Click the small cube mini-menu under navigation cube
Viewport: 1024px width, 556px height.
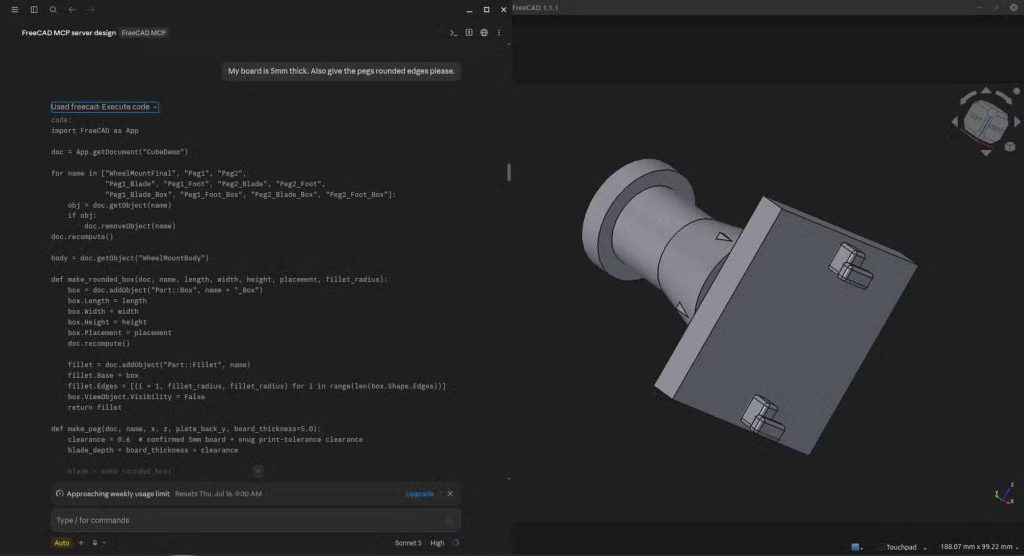(1010, 146)
